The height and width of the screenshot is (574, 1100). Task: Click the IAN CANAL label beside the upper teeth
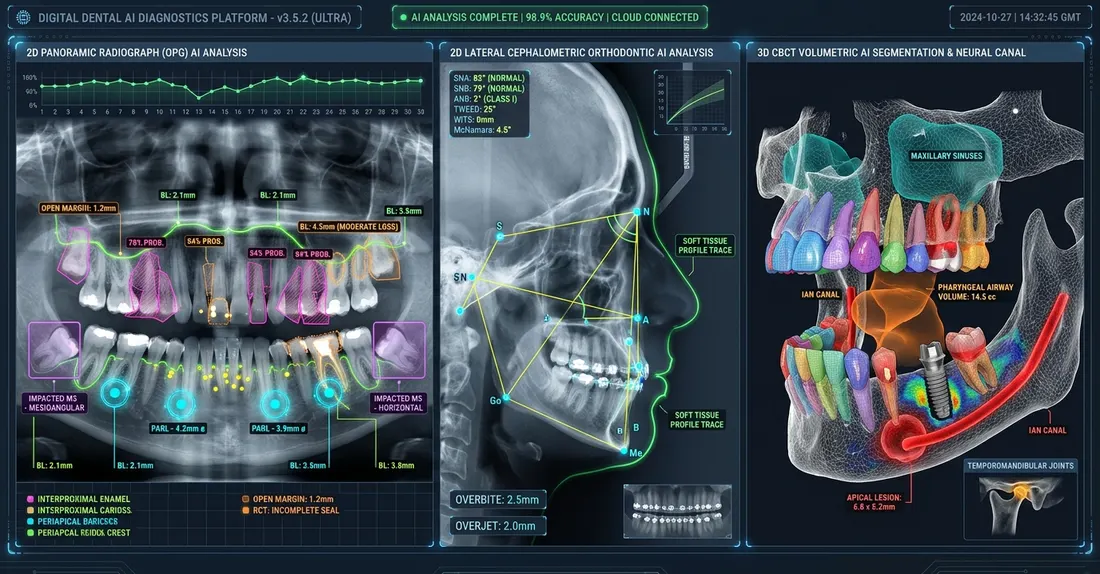pos(820,295)
